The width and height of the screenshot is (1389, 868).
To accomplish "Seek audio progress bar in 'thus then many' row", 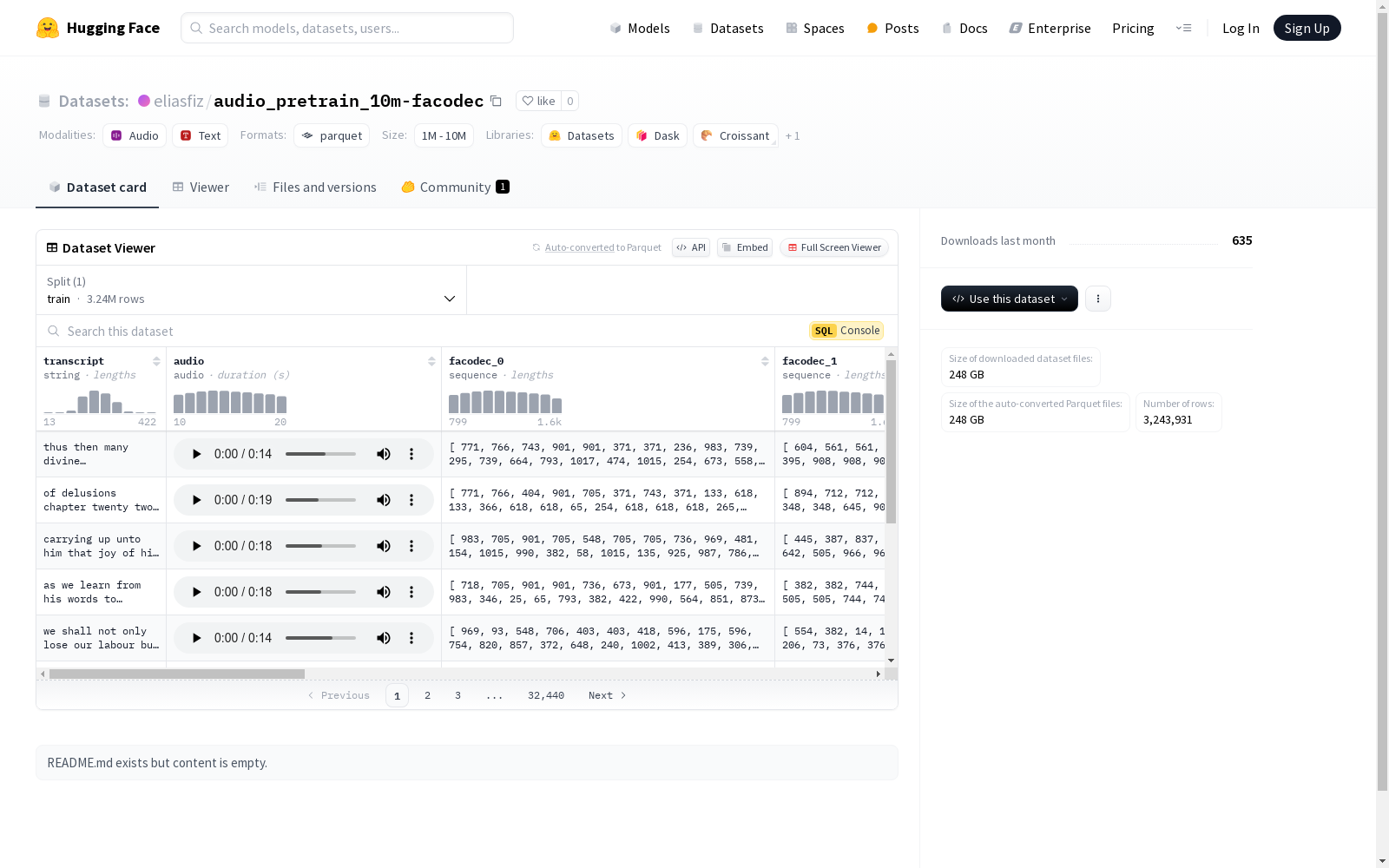I will pyautogui.click(x=320, y=454).
